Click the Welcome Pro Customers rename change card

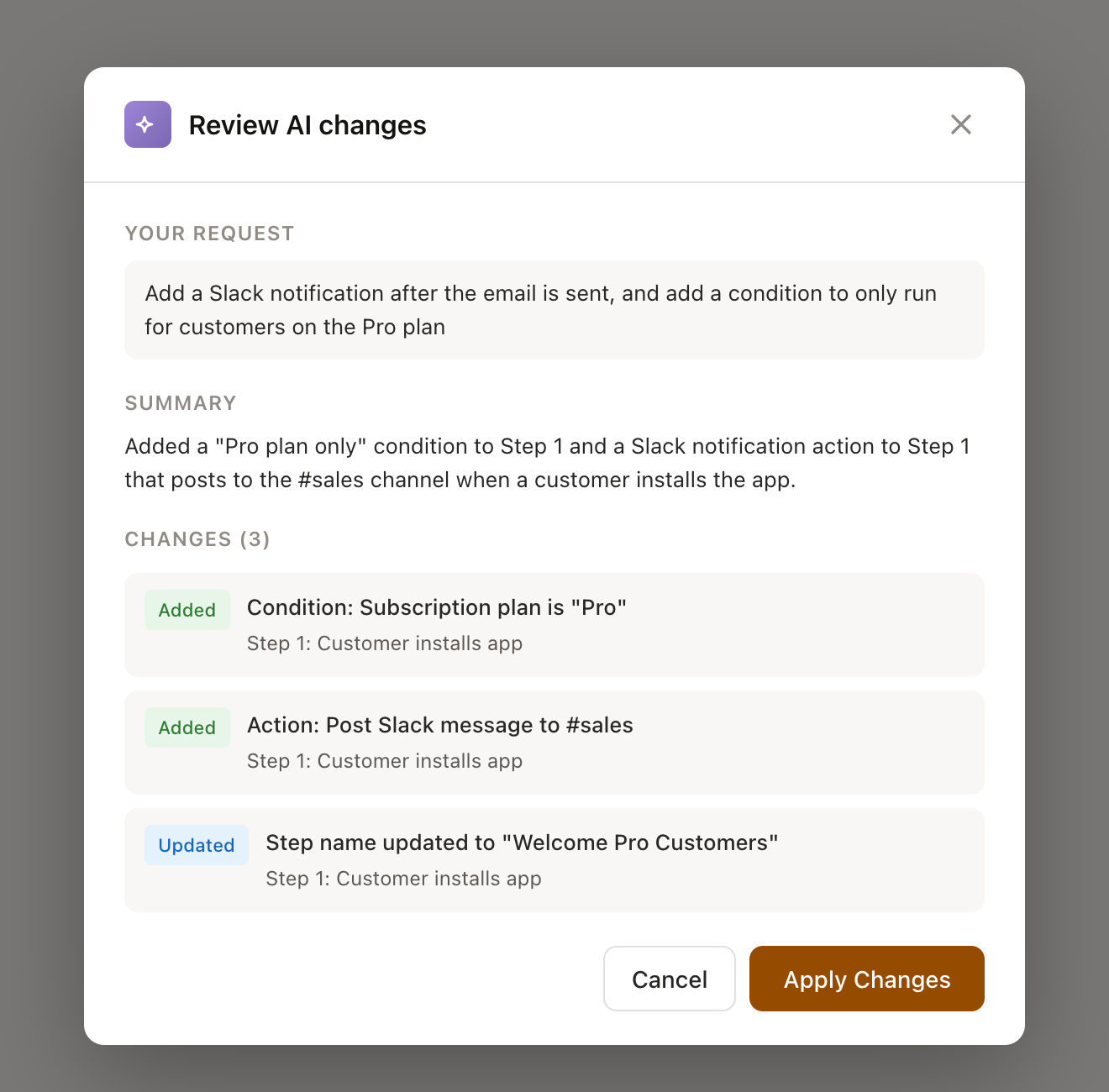[554, 859]
